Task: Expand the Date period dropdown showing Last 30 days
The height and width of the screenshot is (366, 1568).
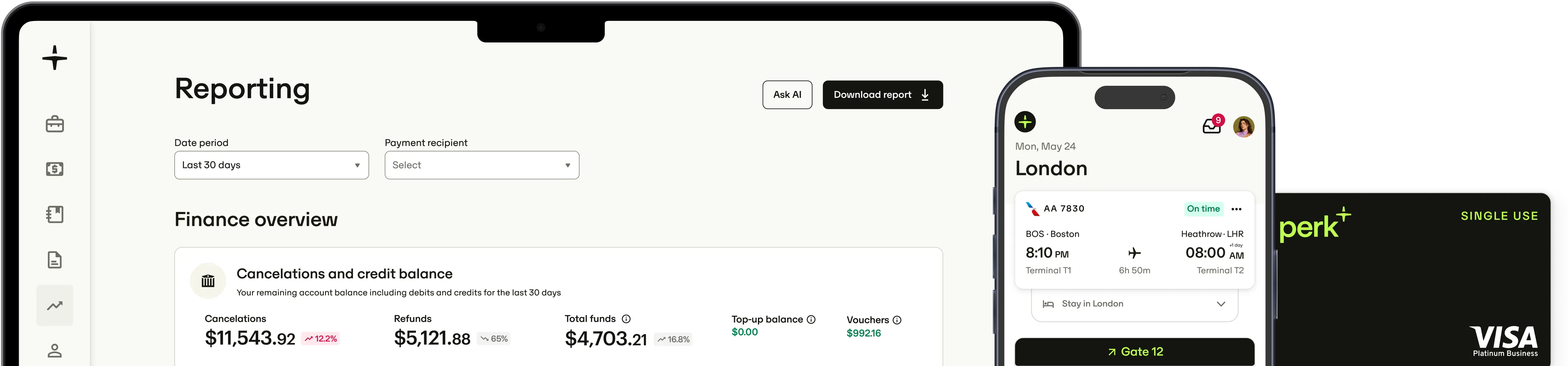Action: point(271,165)
